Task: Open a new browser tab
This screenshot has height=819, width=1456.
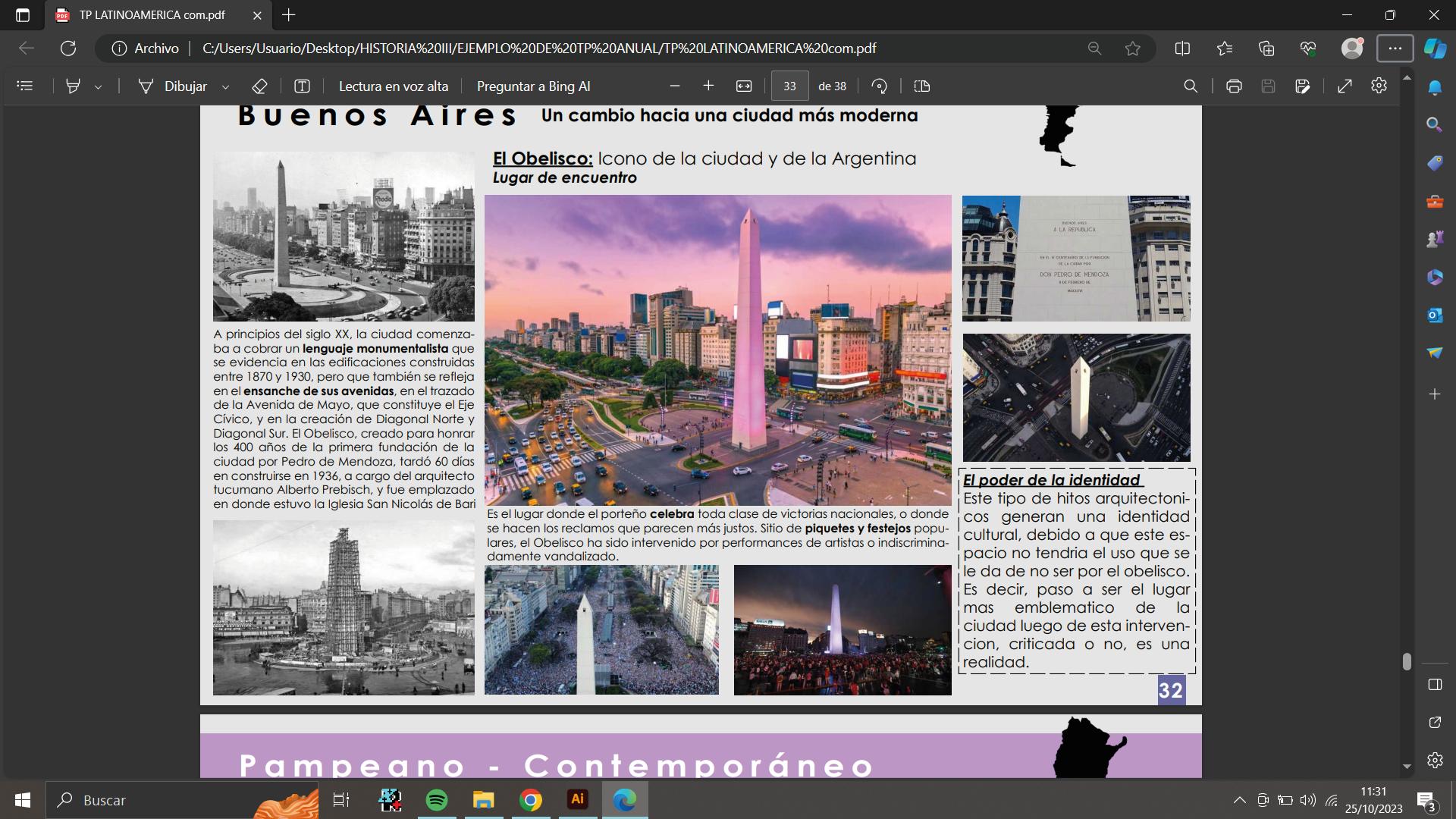Action: 289,15
